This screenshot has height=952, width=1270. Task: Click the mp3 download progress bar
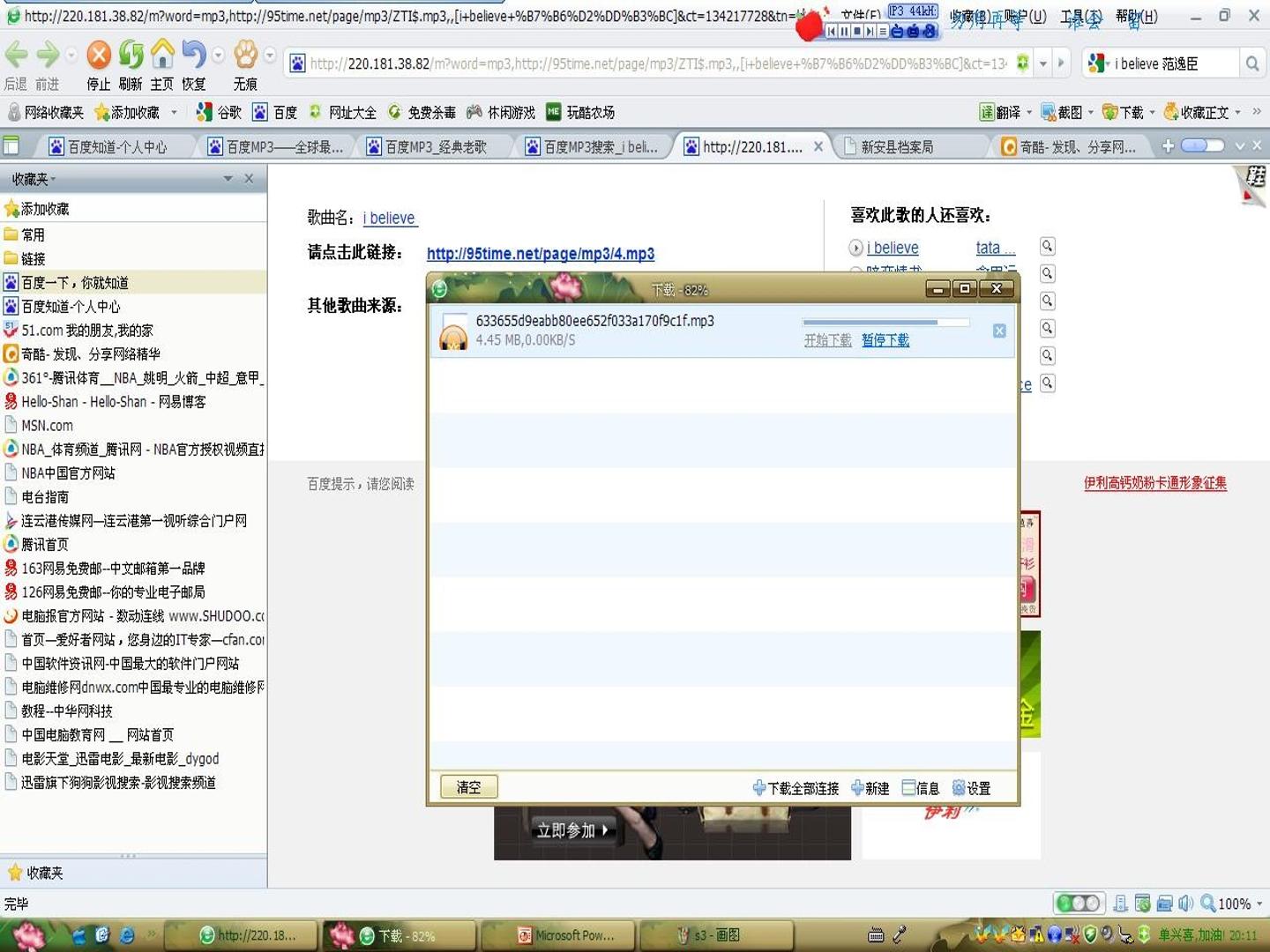coord(885,323)
